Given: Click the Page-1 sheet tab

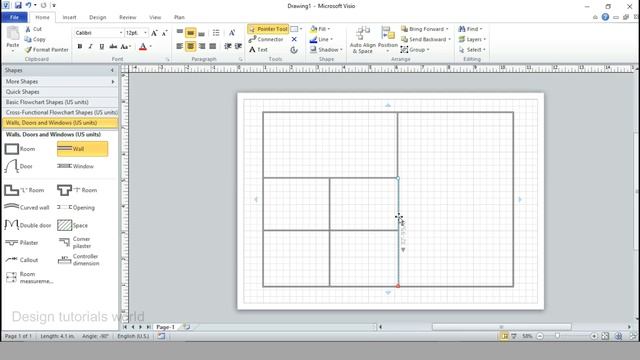Looking at the screenshot, I should 165,327.
